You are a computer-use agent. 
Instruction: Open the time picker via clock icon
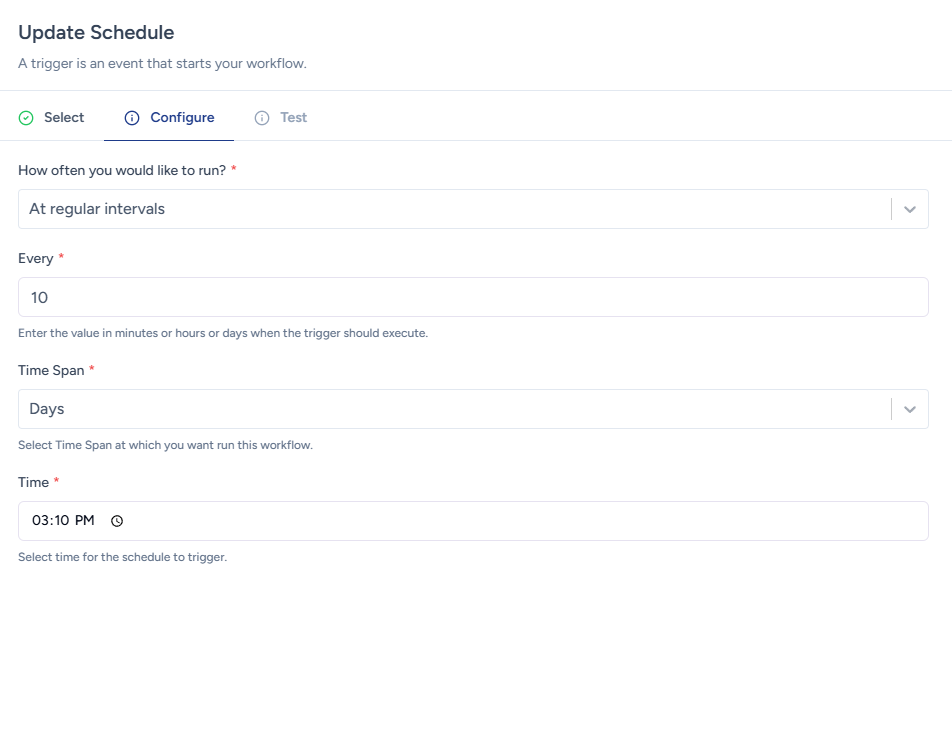coord(117,521)
